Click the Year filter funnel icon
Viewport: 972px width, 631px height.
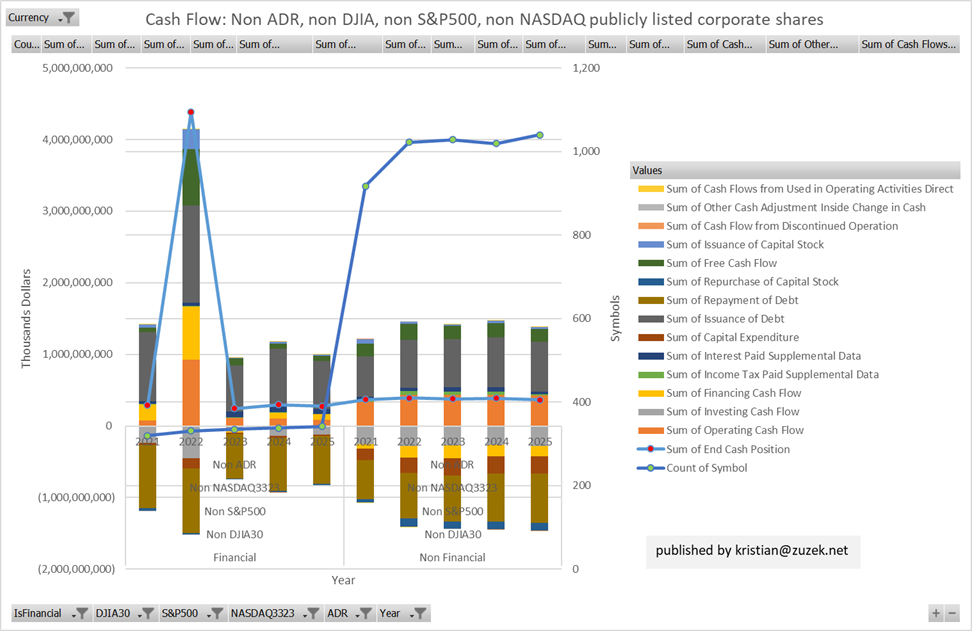pos(418,613)
